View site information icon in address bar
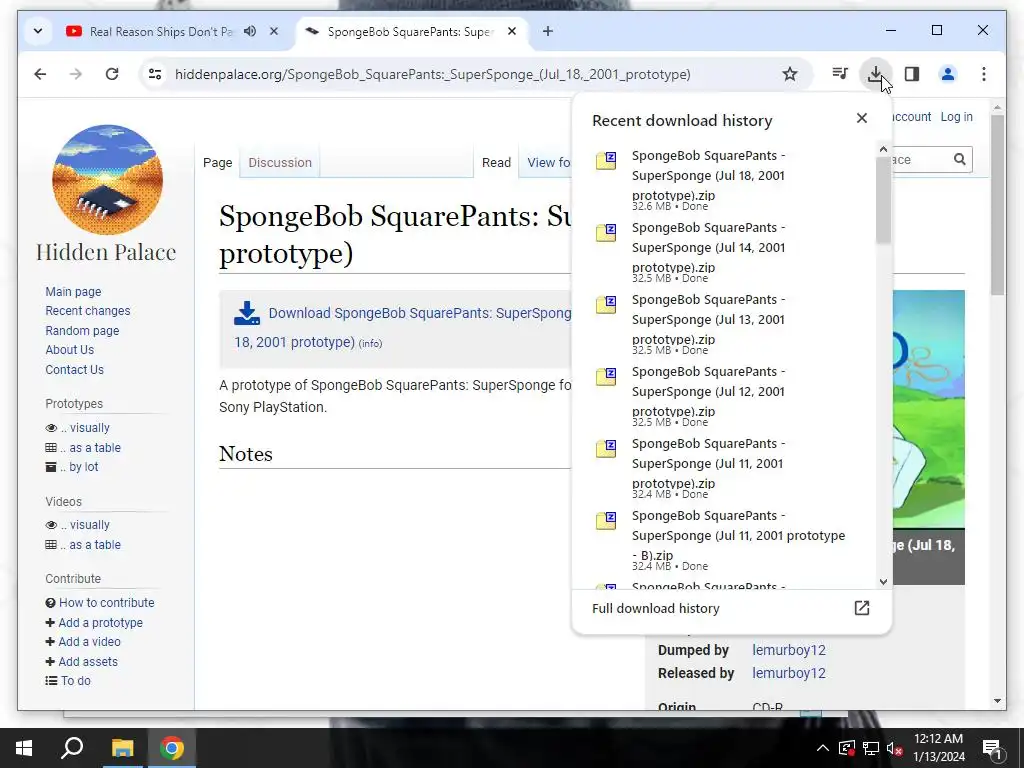 [155, 74]
